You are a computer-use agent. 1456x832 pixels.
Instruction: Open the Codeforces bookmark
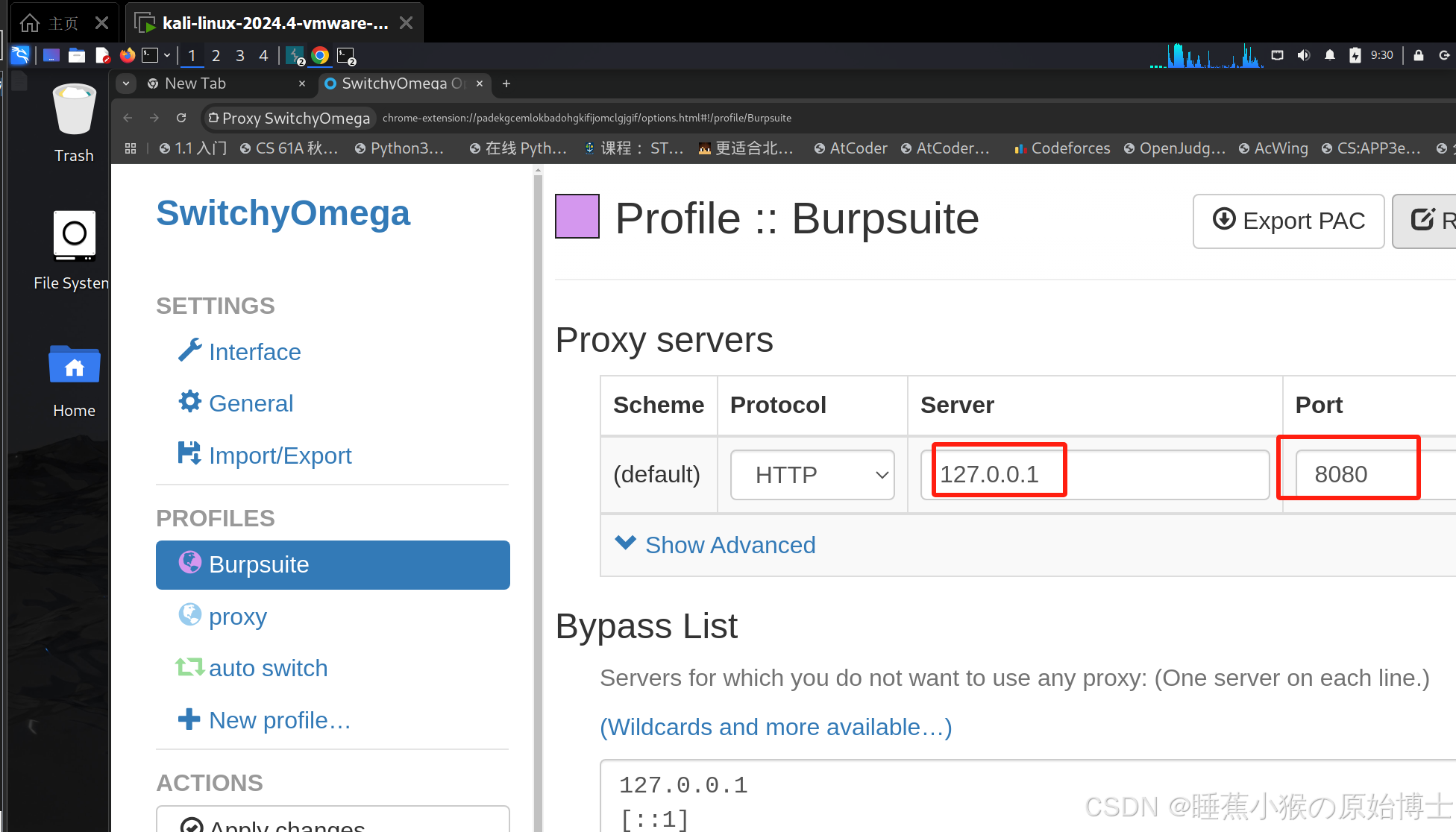pyautogui.click(x=1062, y=148)
